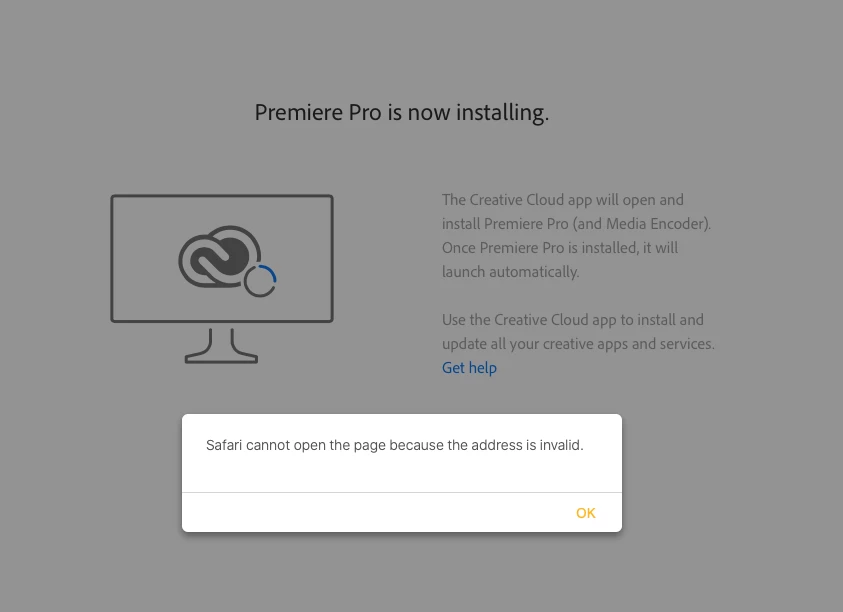843x612 pixels.
Task: Click the 'update all your creative apps' line
Action: (578, 344)
